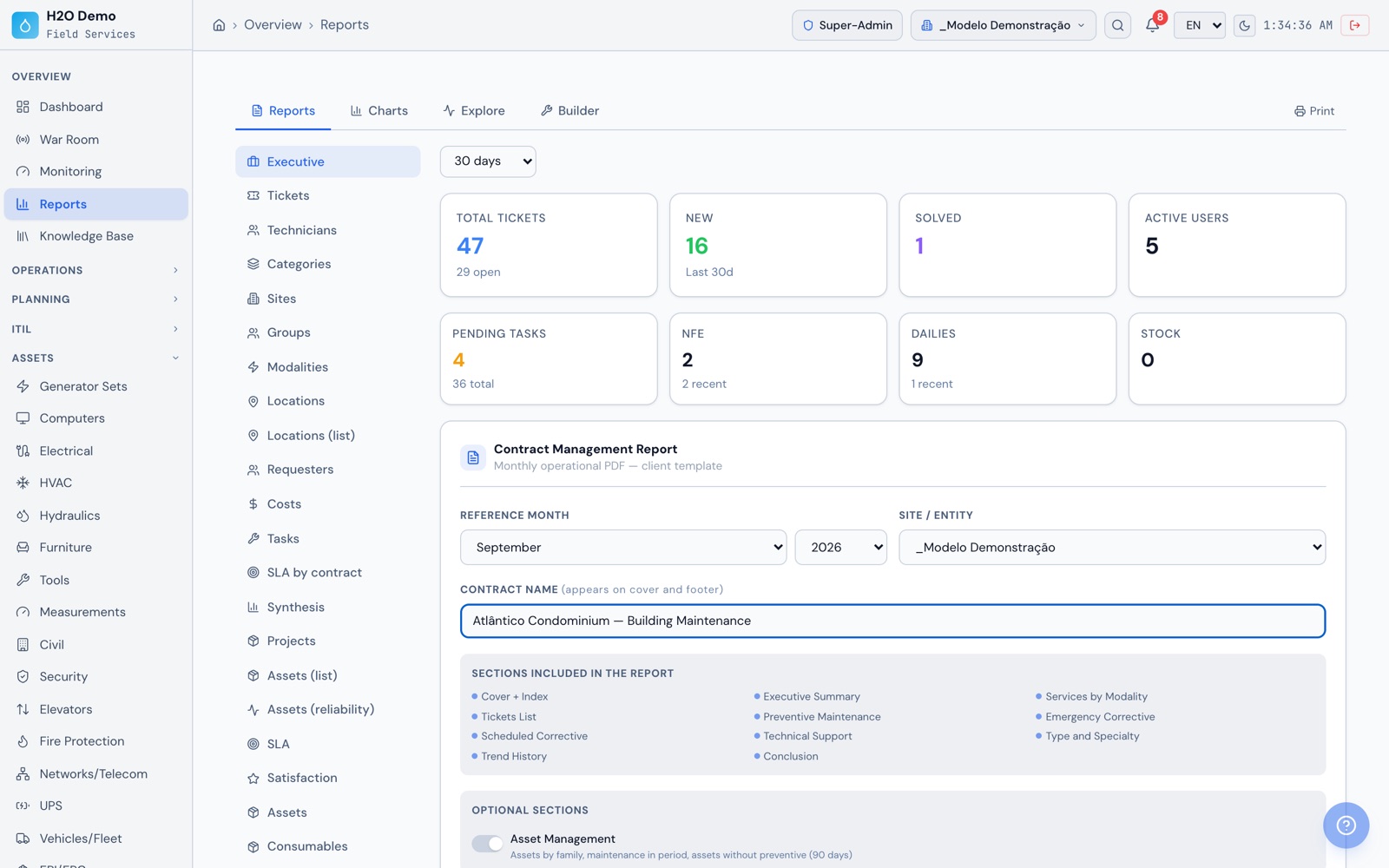Open the Modalities report
The width and height of the screenshot is (1389, 868).
328,367
